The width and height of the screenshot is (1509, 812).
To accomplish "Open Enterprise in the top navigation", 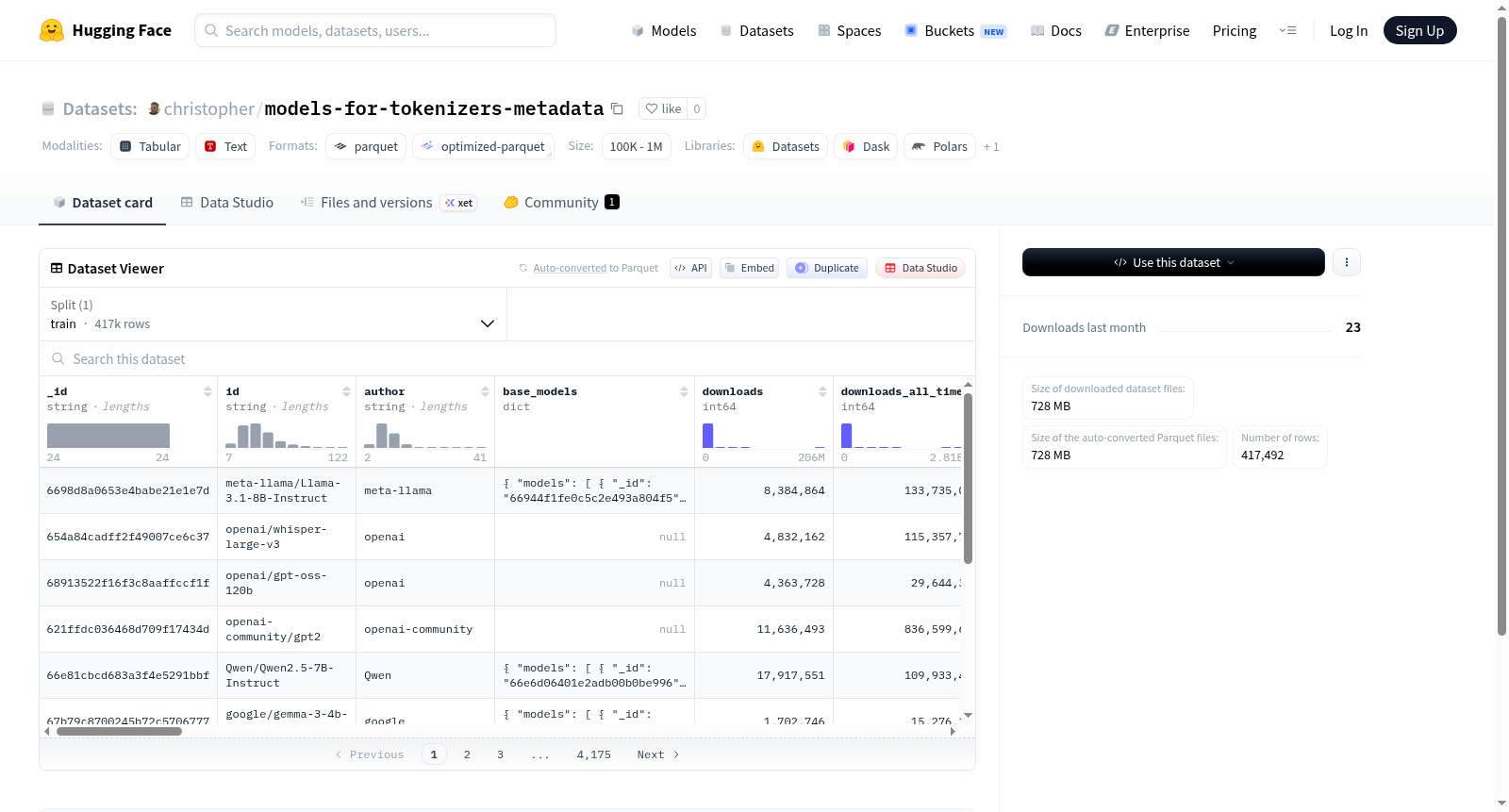I will 1147,30.
